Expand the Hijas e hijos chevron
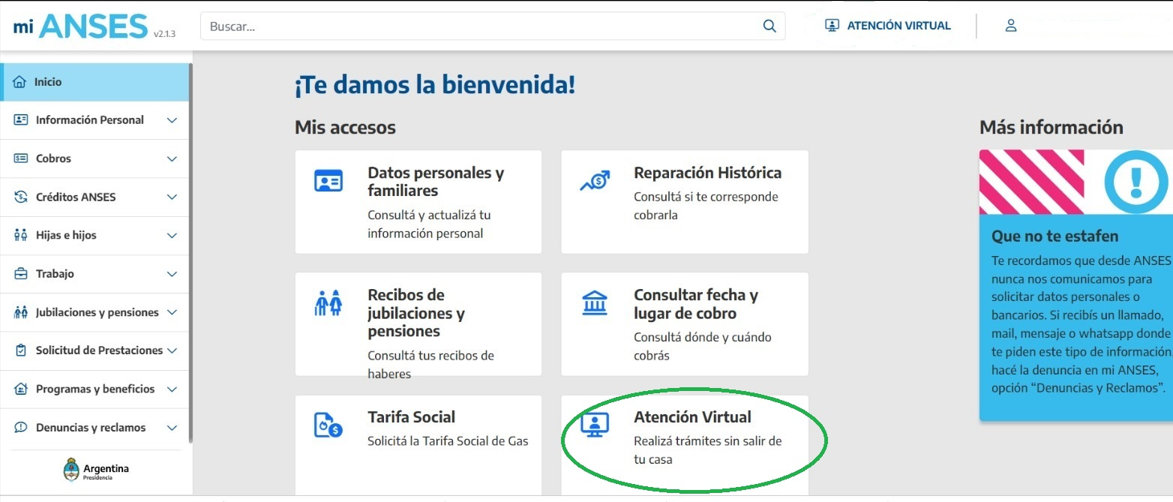 [x=172, y=236]
